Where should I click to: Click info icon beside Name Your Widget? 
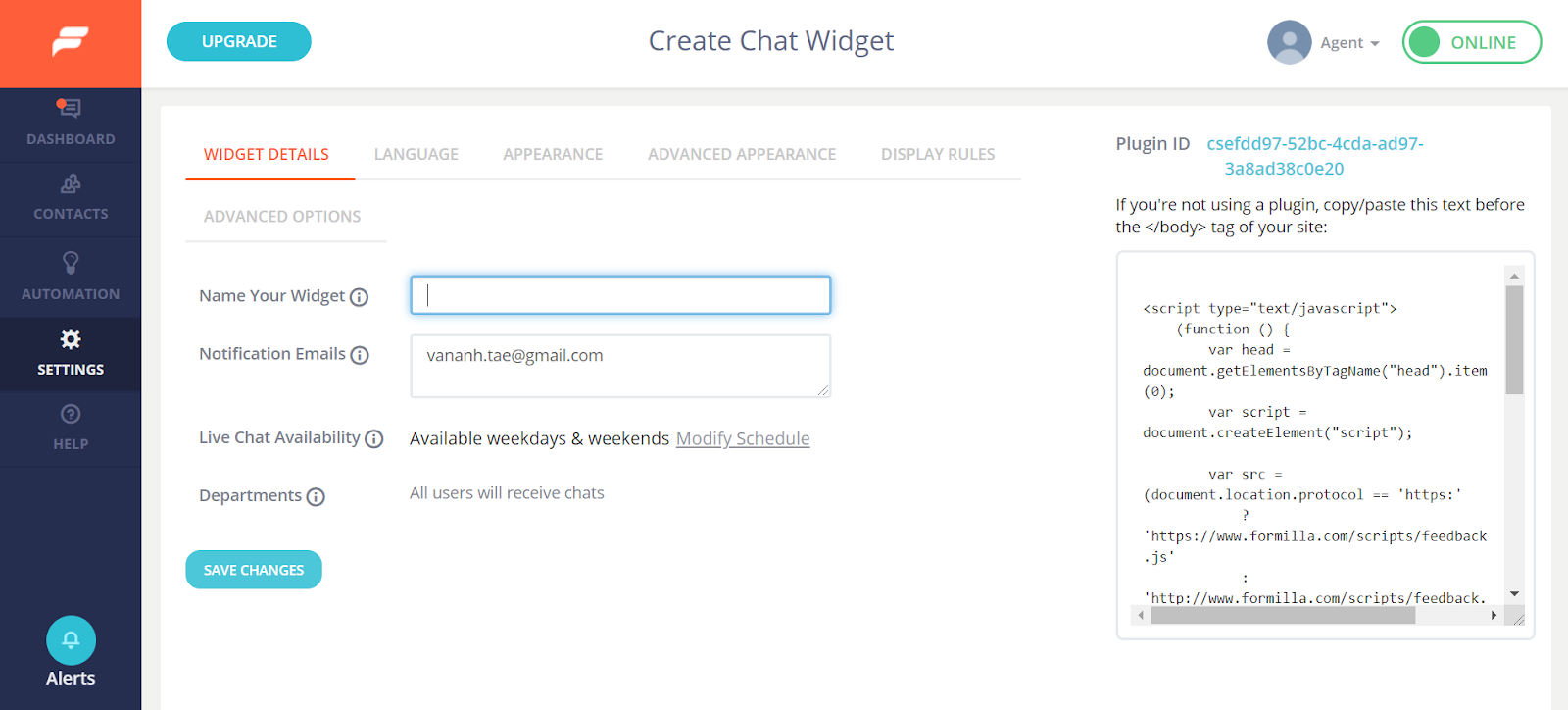(x=360, y=297)
